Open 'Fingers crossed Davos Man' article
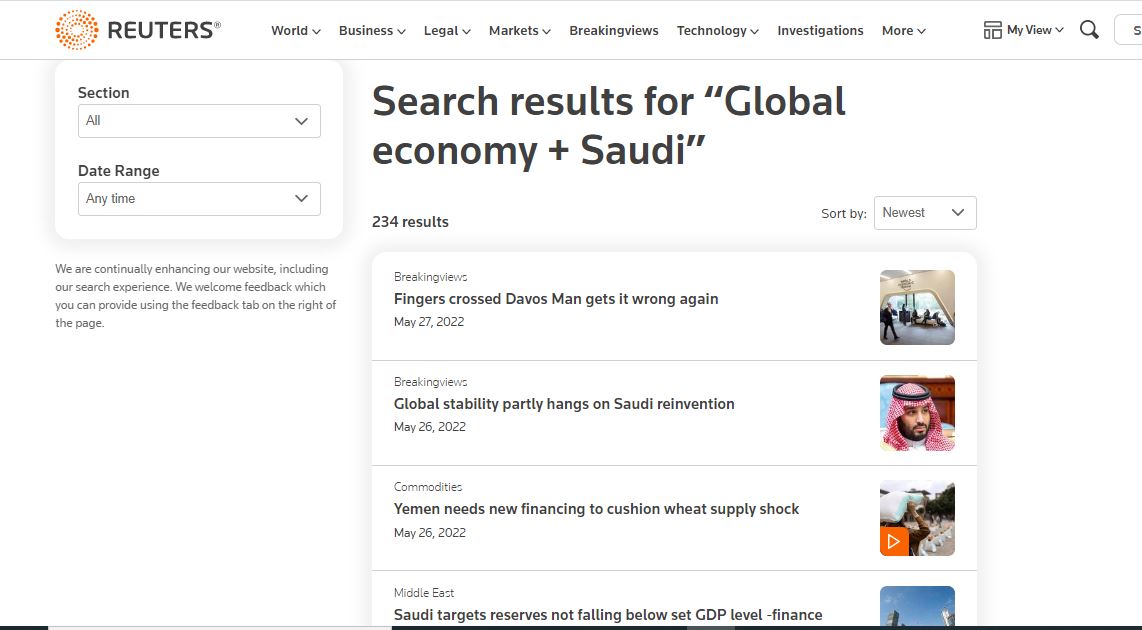 pos(556,299)
